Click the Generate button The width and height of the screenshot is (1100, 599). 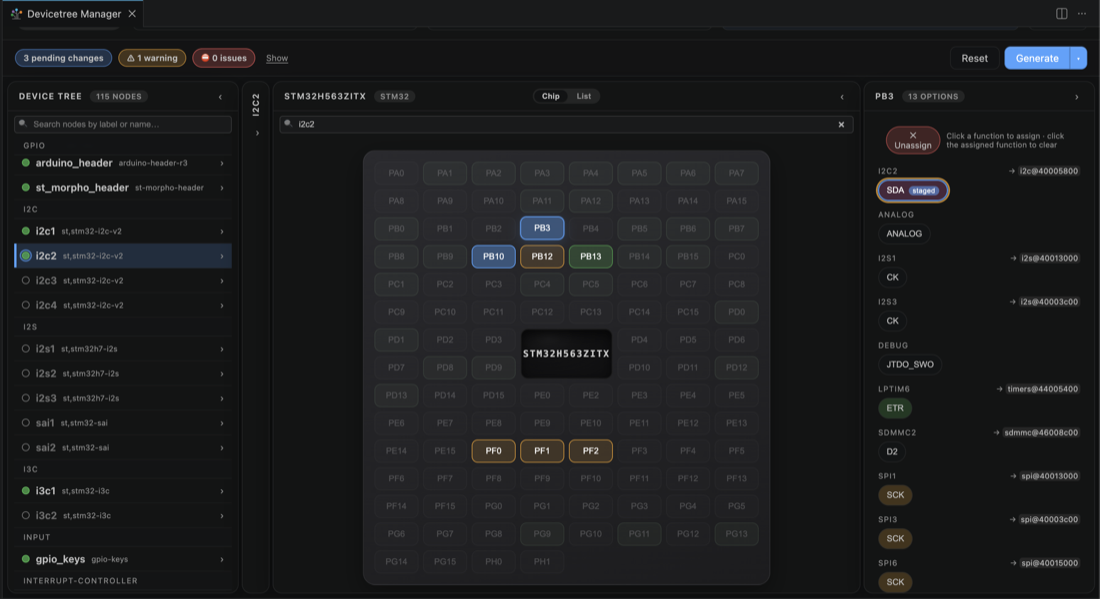pyautogui.click(x=1037, y=58)
